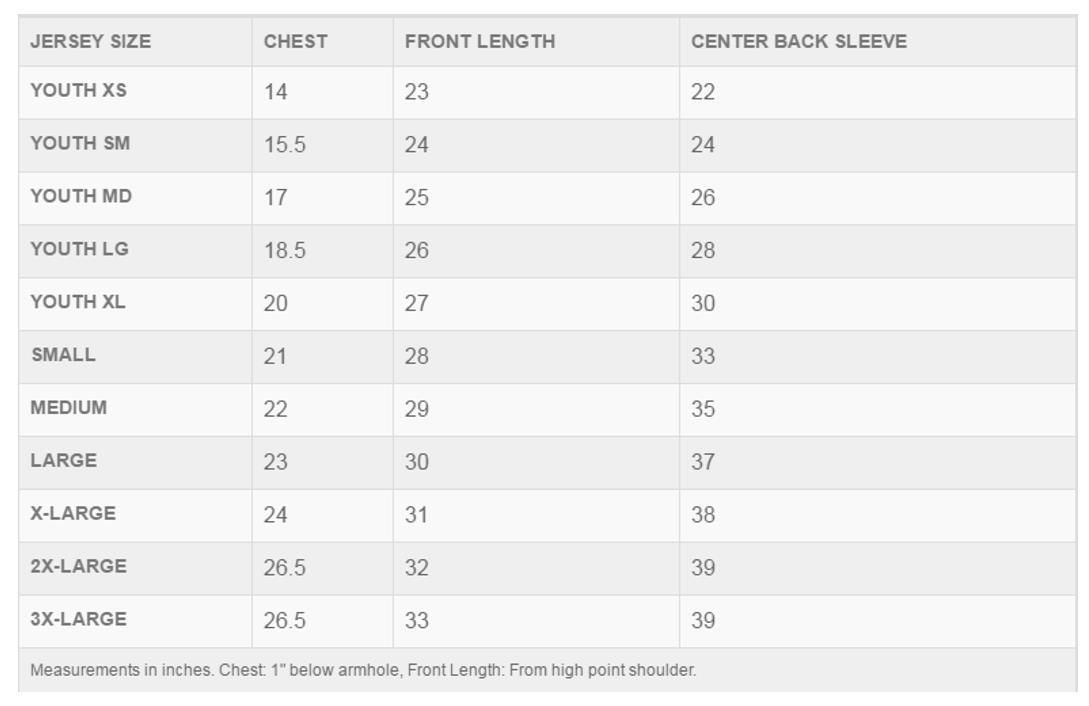This screenshot has width=1089, height=706.
Task: Select the YOUTH XS row label
Action: [x=78, y=90]
